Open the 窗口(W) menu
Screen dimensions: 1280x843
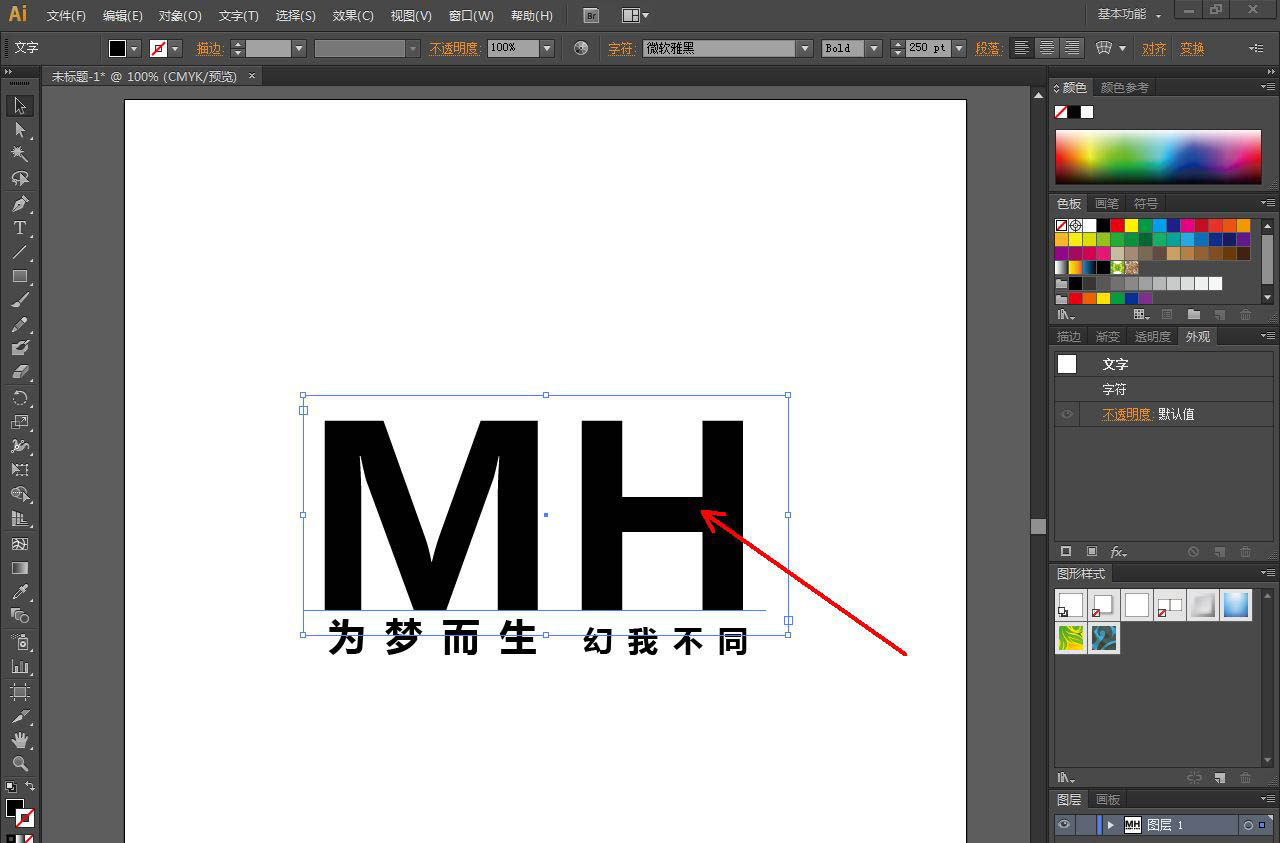point(471,16)
